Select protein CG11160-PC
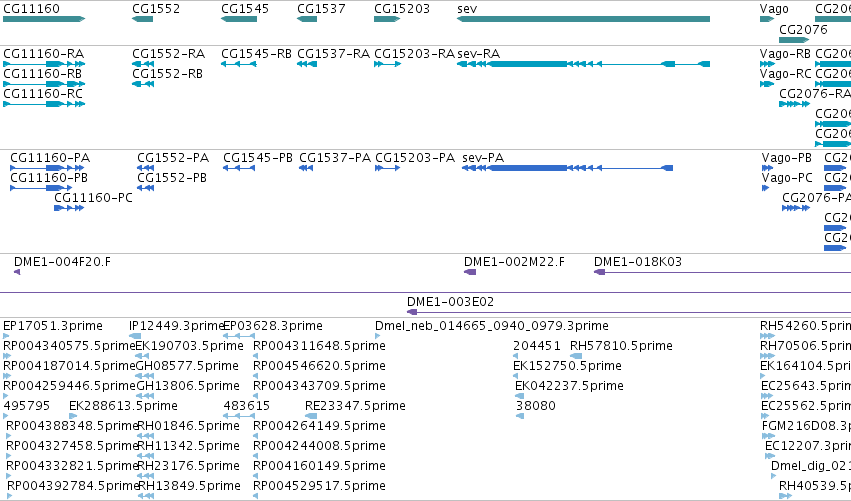 (69, 208)
